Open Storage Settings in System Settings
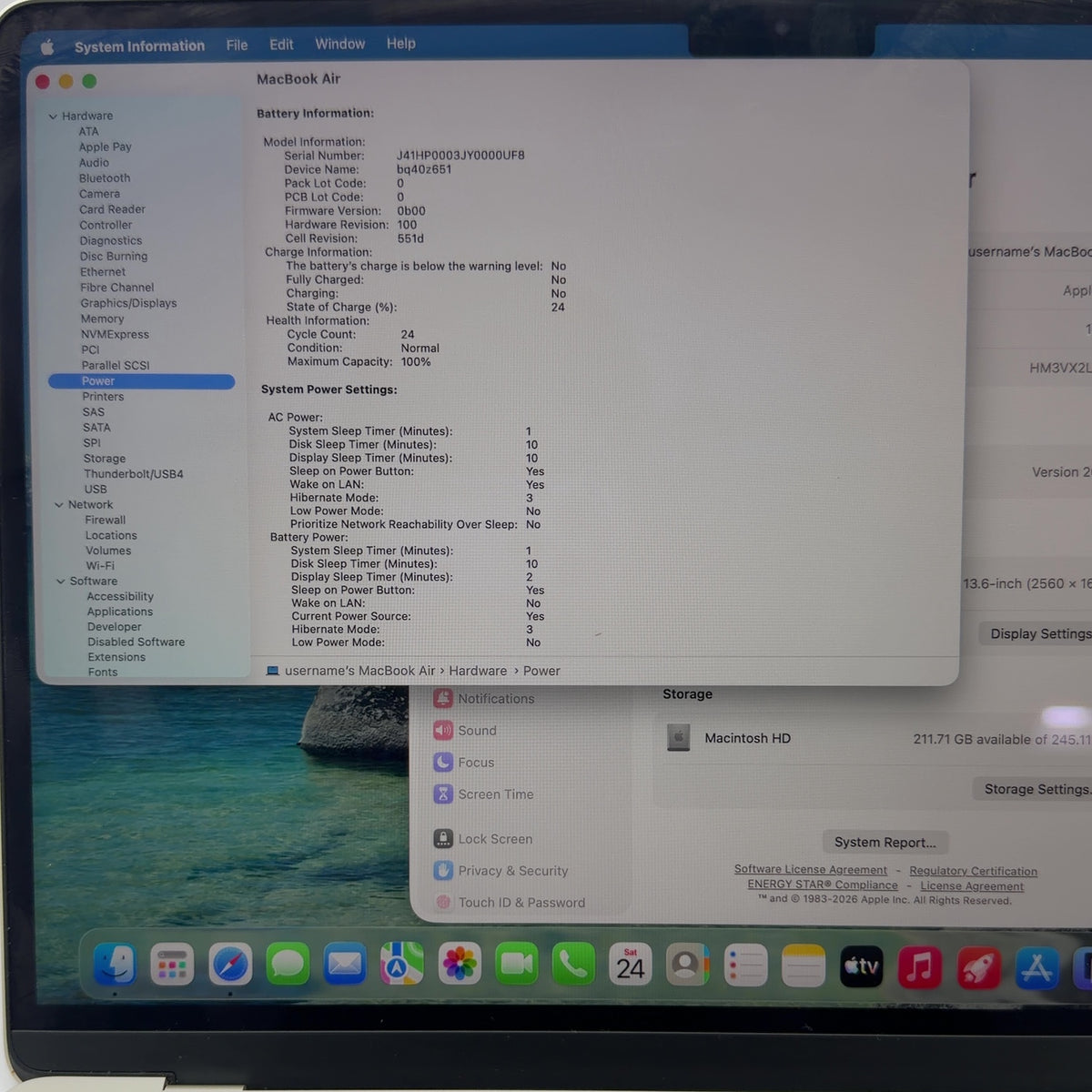This screenshot has width=1092, height=1092. (x=1033, y=789)
